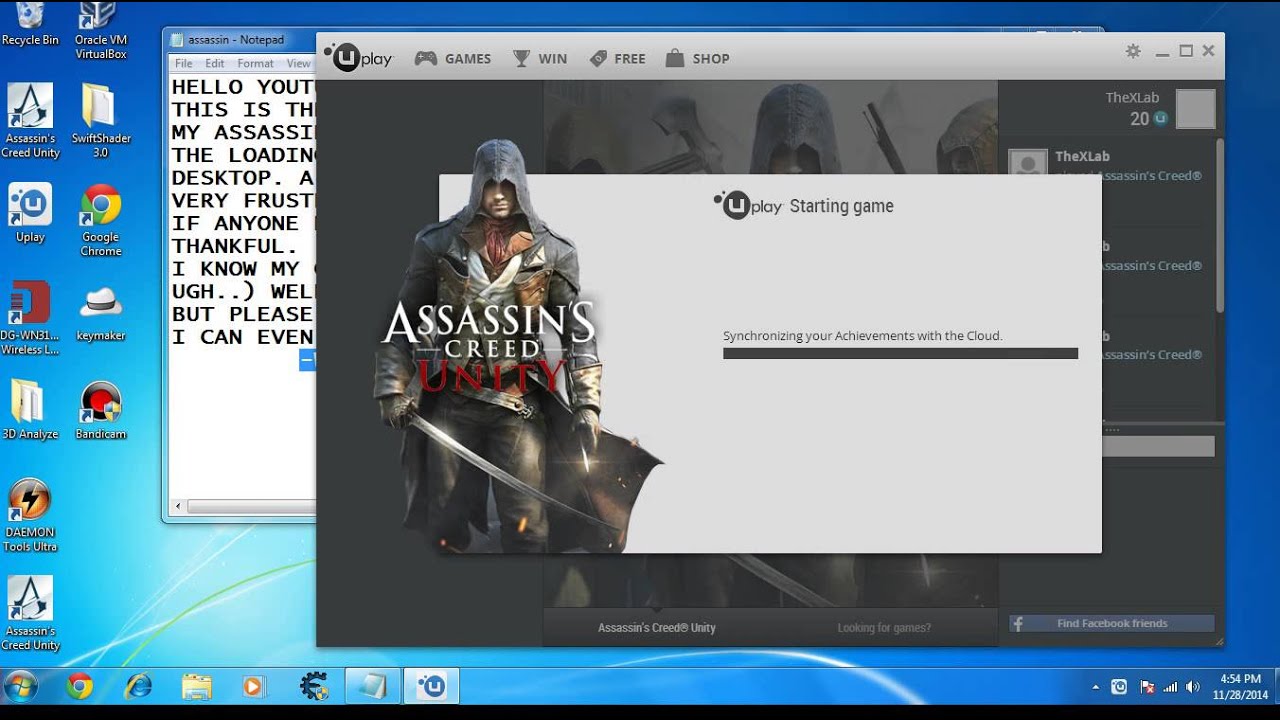This screenshot has height=720, width=1280.
Task: Click the Find Facebook friends button
Action: 1112,623
